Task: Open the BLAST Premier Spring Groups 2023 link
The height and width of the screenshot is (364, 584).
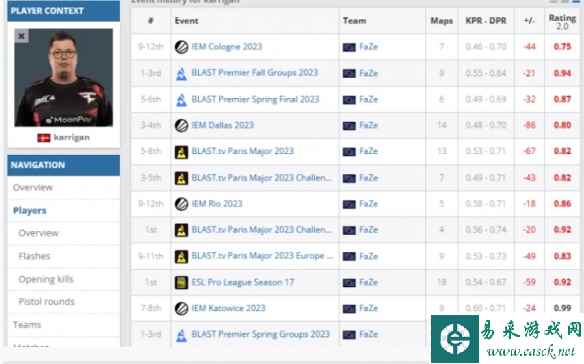Action: (x=260, y=334)
